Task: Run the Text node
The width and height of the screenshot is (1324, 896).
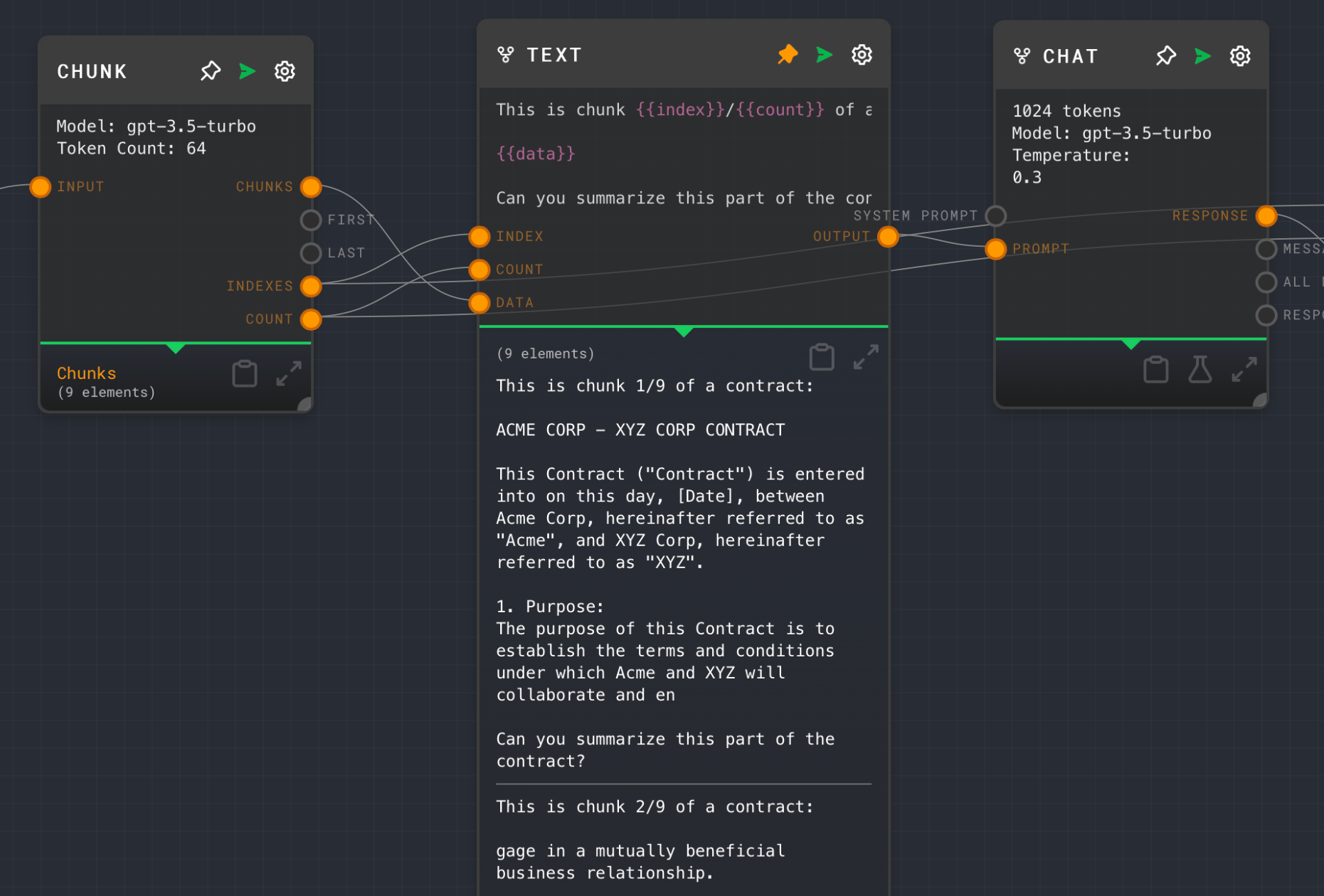Action: click(x=825, y=55)
